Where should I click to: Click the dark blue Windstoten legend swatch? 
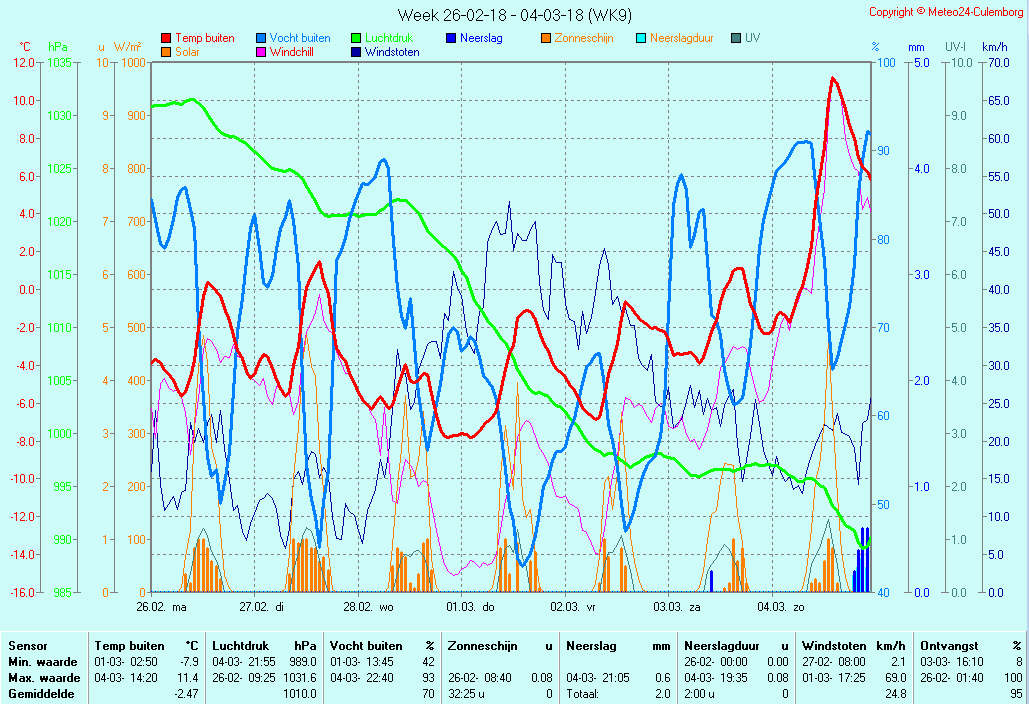[x=356, y=52]
